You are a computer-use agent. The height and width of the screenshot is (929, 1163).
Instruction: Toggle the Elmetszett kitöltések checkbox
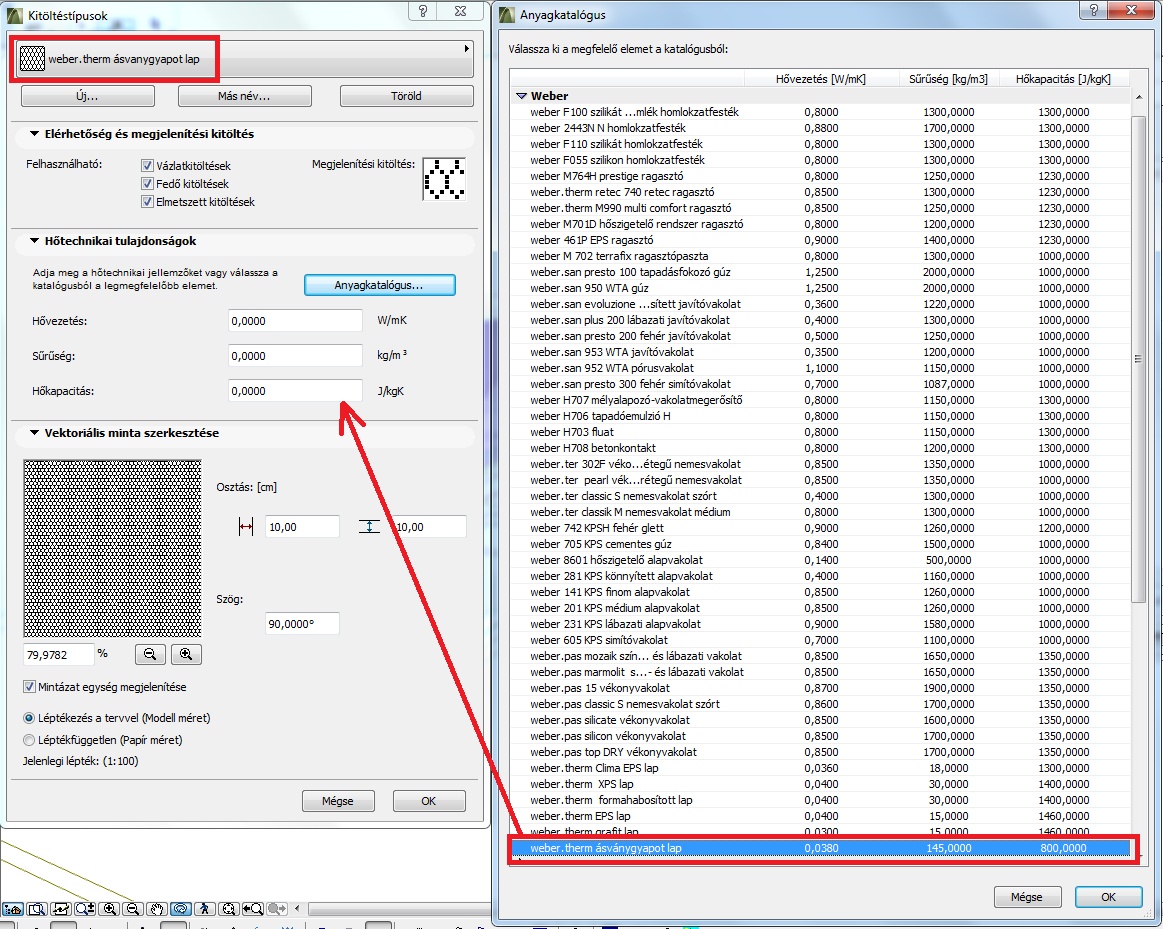[147, 202]
